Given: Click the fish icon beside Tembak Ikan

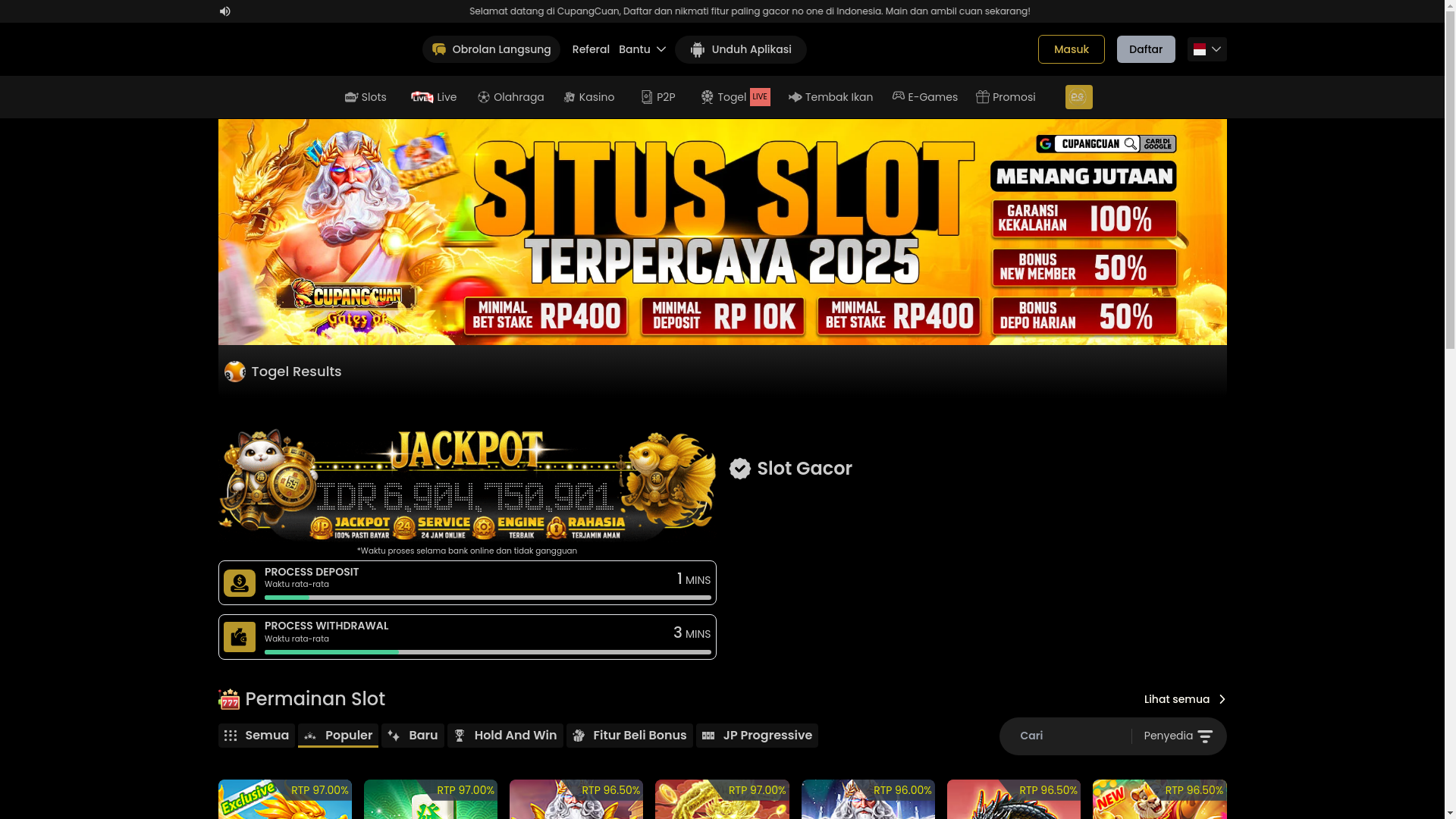Looking at the screenshot, I should 795,97.
